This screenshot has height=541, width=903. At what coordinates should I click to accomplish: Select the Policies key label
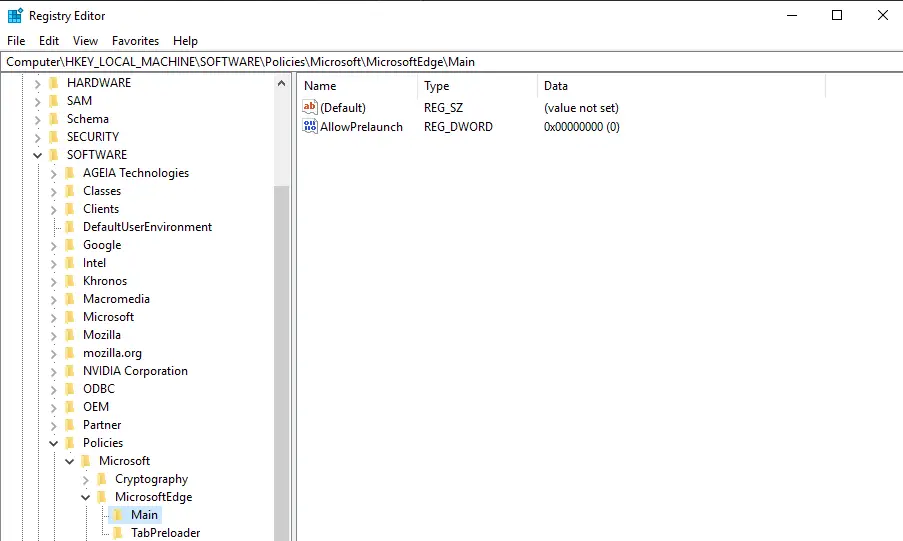(103, 442)
